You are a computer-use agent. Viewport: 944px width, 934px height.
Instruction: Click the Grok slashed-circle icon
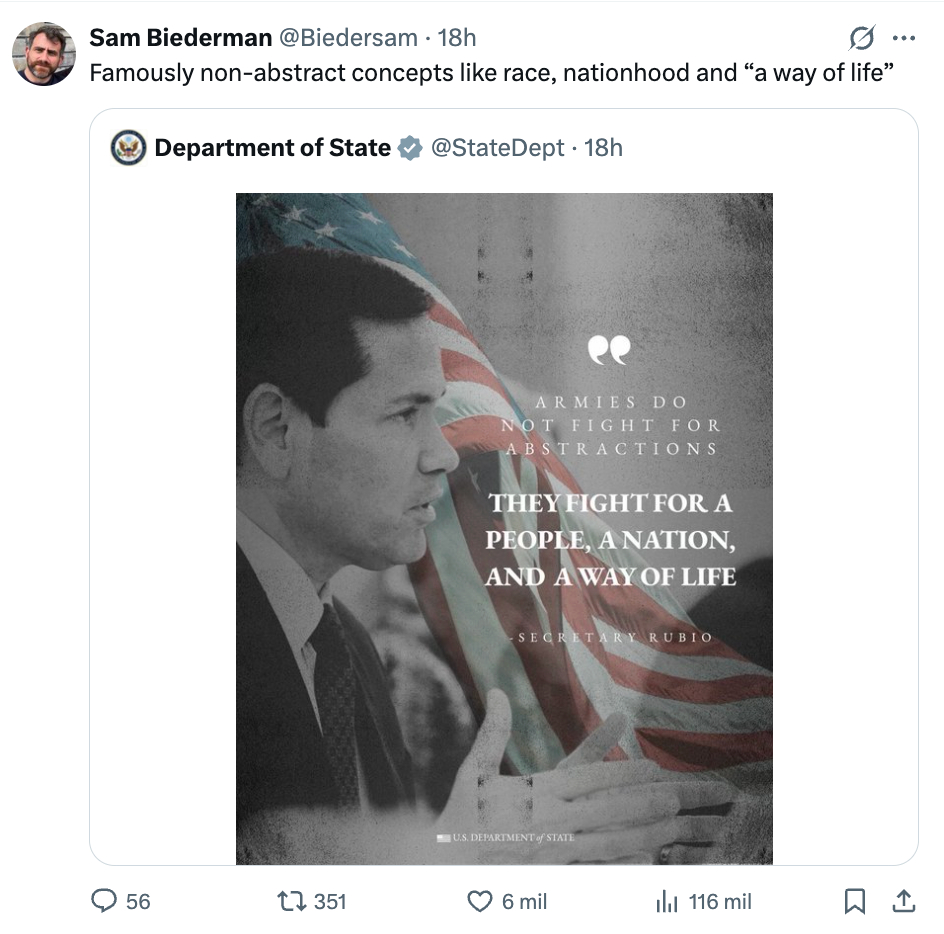[861, 38]
